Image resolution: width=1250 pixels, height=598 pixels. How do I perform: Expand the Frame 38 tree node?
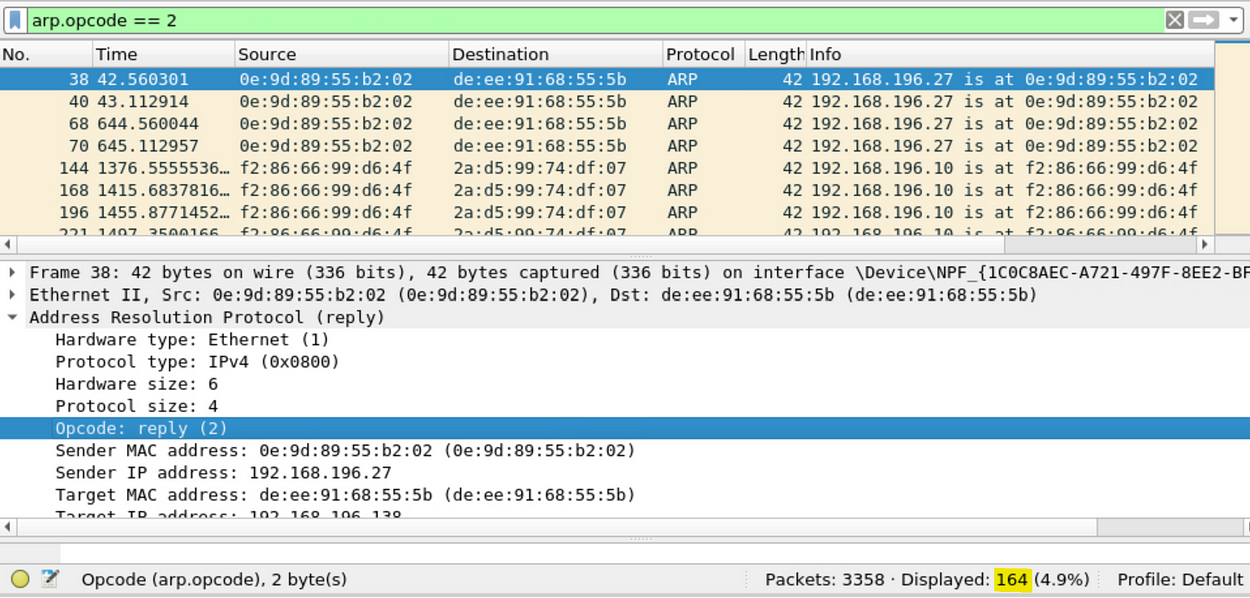point(12,273)
